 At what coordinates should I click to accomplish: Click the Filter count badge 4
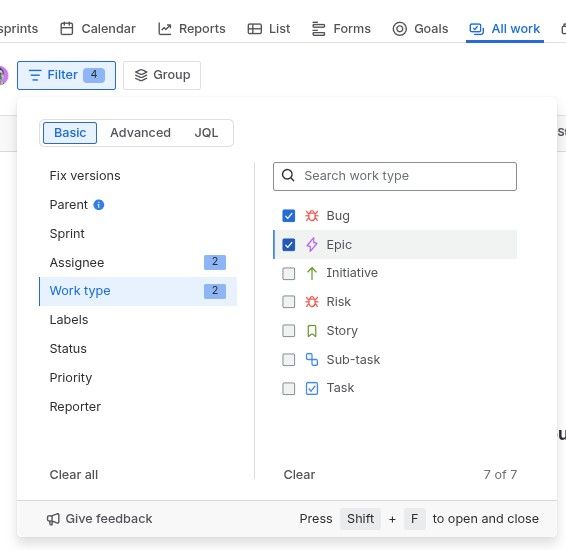pos(94,75)
